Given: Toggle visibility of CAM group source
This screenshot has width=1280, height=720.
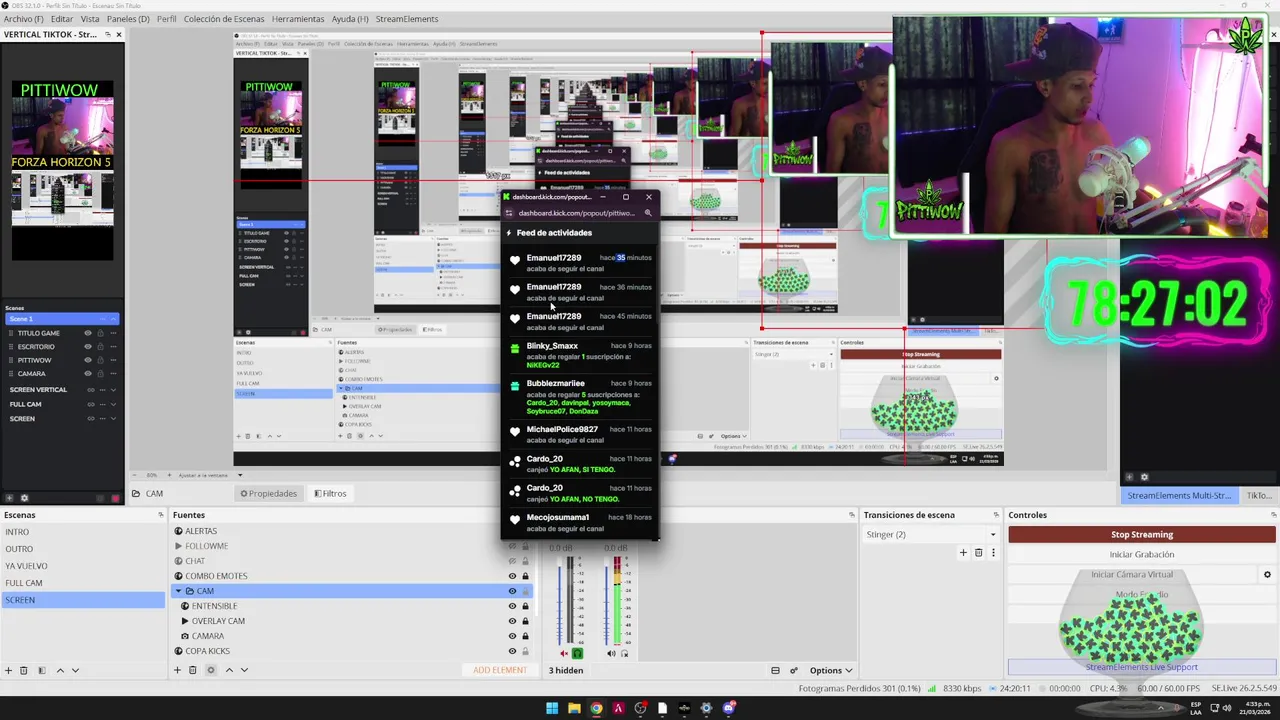Looking at the screenshot, I should (x=512, y=591).
